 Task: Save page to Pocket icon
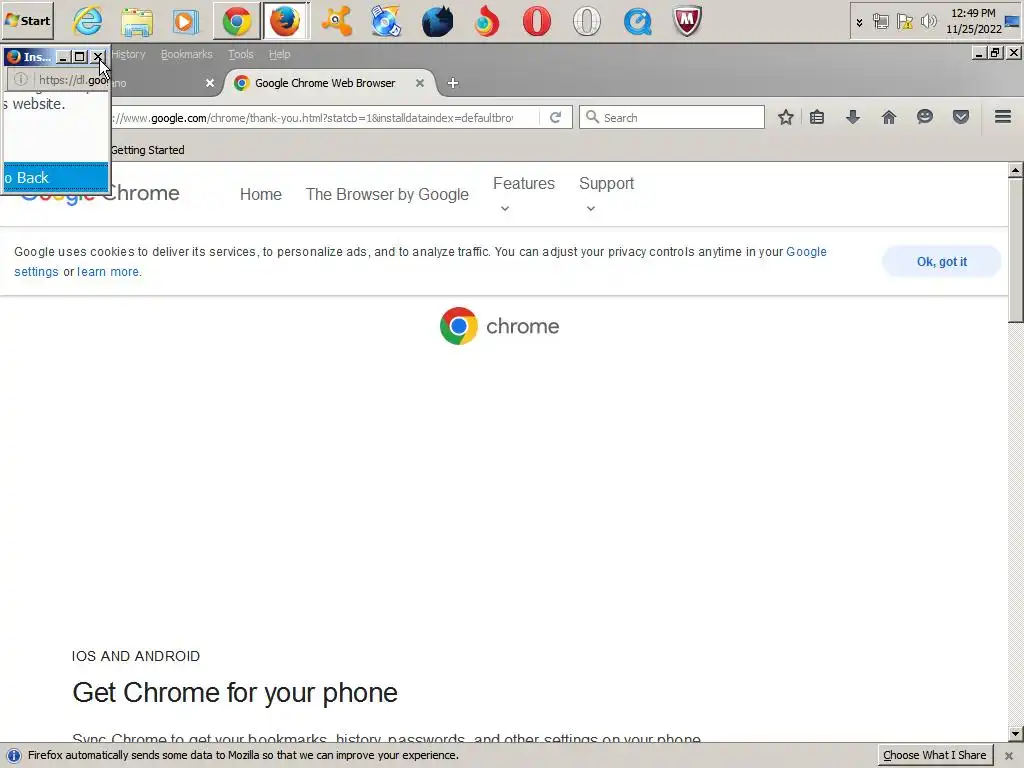961,118
